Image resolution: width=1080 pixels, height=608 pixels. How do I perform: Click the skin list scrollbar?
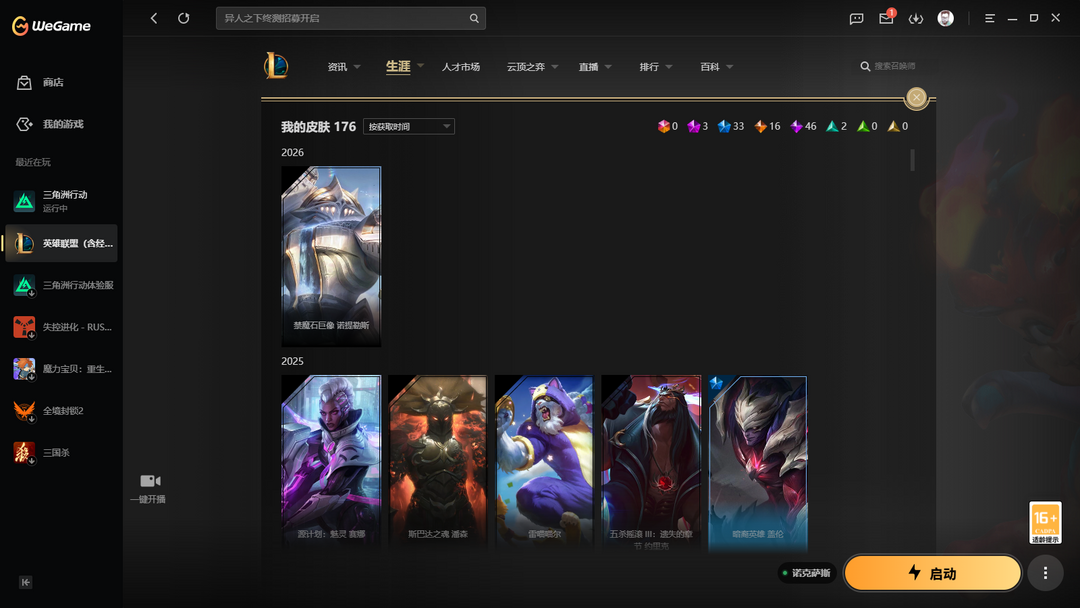coord(913,160)
